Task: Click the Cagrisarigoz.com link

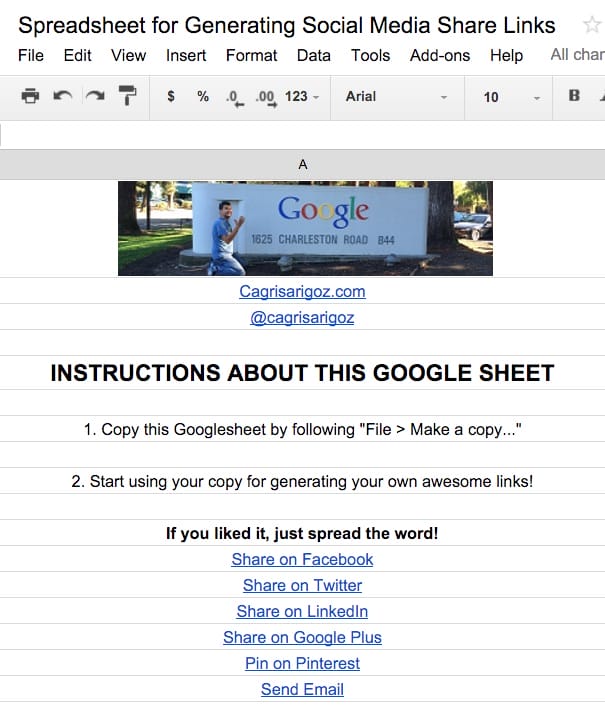Action: 302,291
